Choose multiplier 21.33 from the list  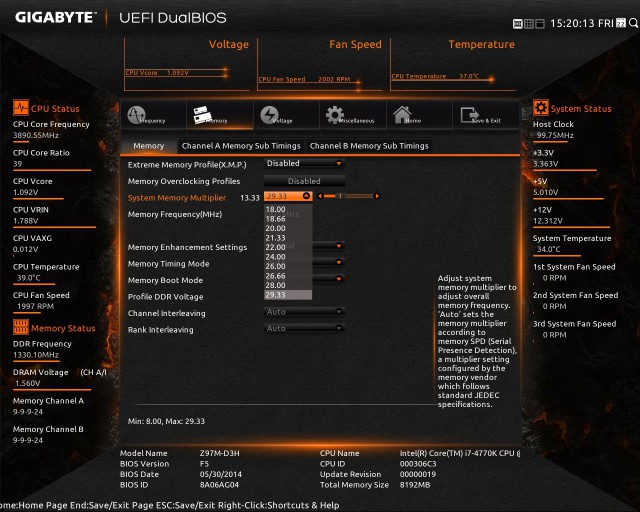pos(288,238)
